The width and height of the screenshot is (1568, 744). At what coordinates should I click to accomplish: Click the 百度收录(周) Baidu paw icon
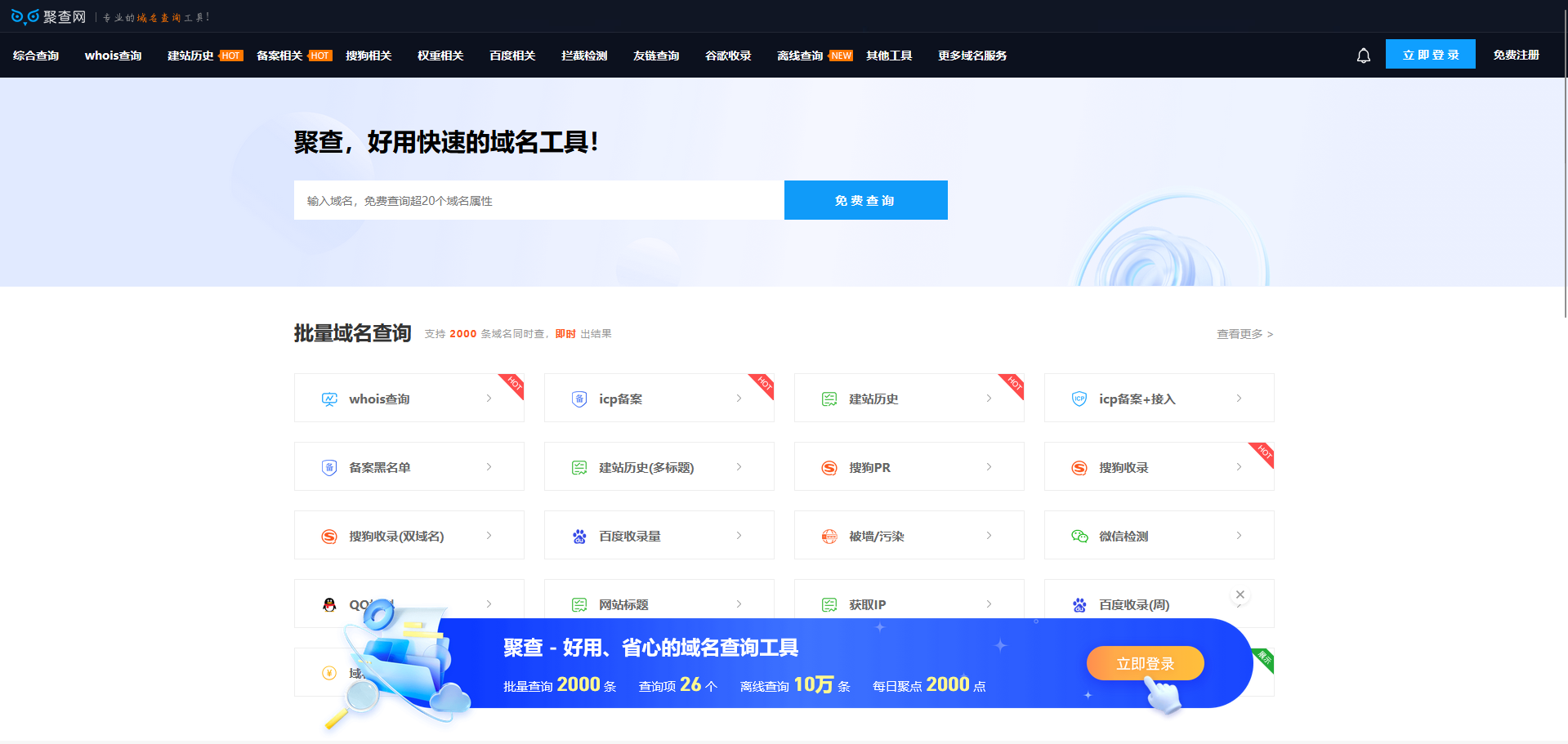tap(1079, 604)
